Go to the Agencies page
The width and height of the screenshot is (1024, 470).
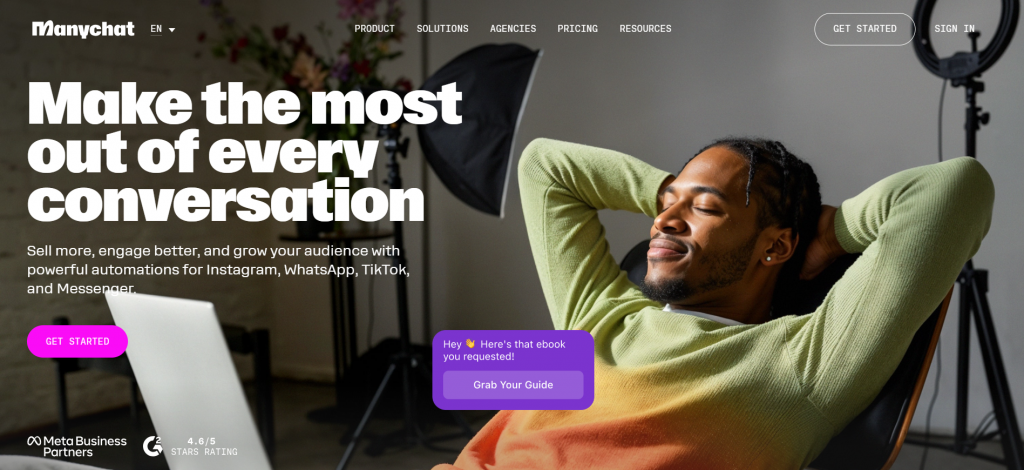[513, 29]
